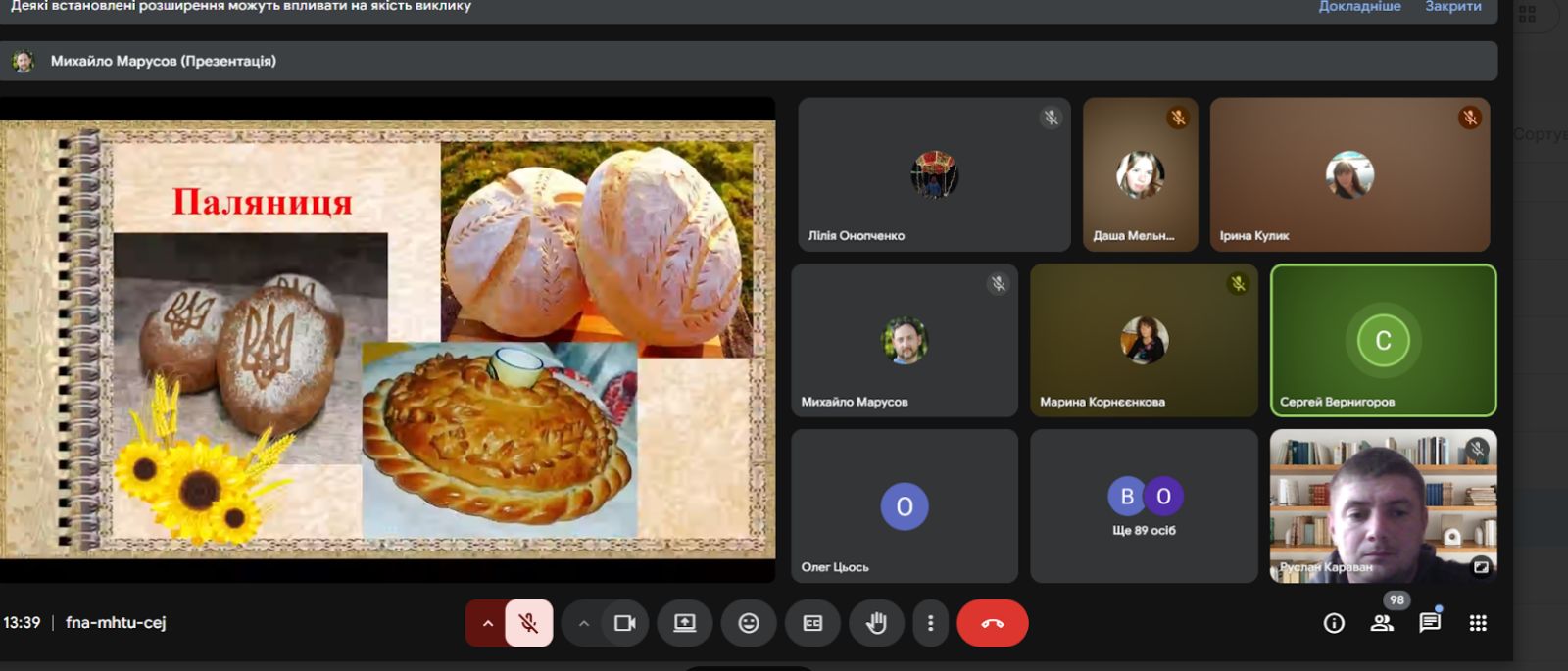The image size is (1568, 671).
Task: Open the activities grid icon
Action: pyautogui.click(x=1478, y=623)
